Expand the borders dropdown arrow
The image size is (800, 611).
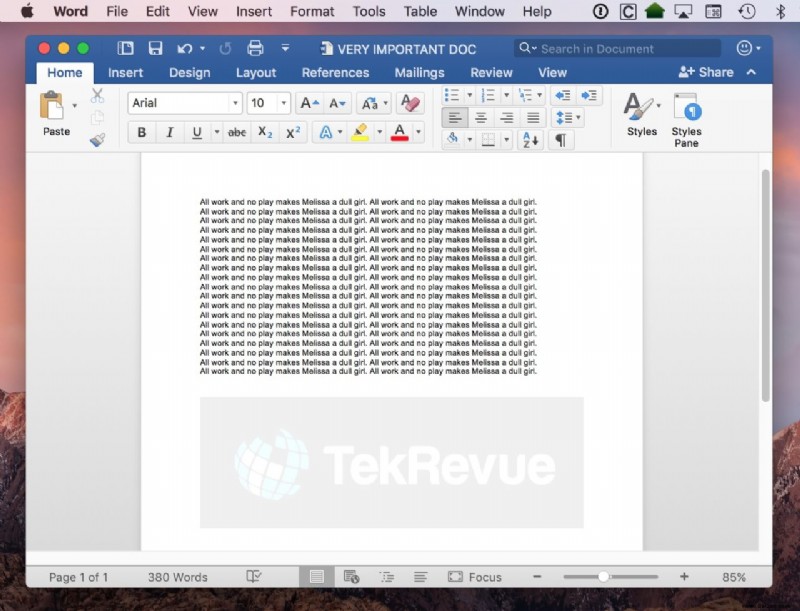[507, 140]
